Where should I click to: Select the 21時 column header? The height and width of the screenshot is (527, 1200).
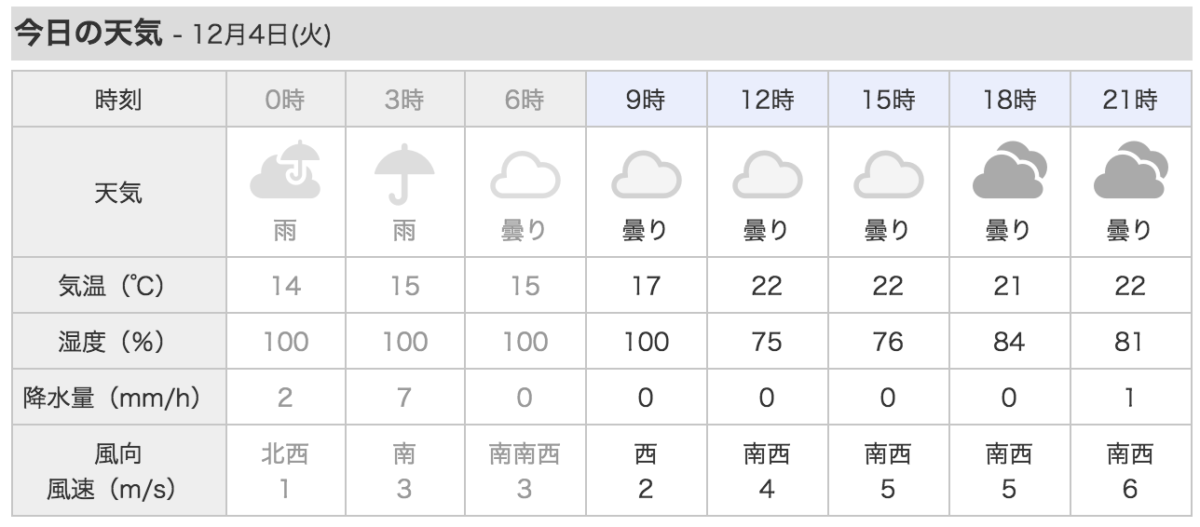[x=1130, y=100]
